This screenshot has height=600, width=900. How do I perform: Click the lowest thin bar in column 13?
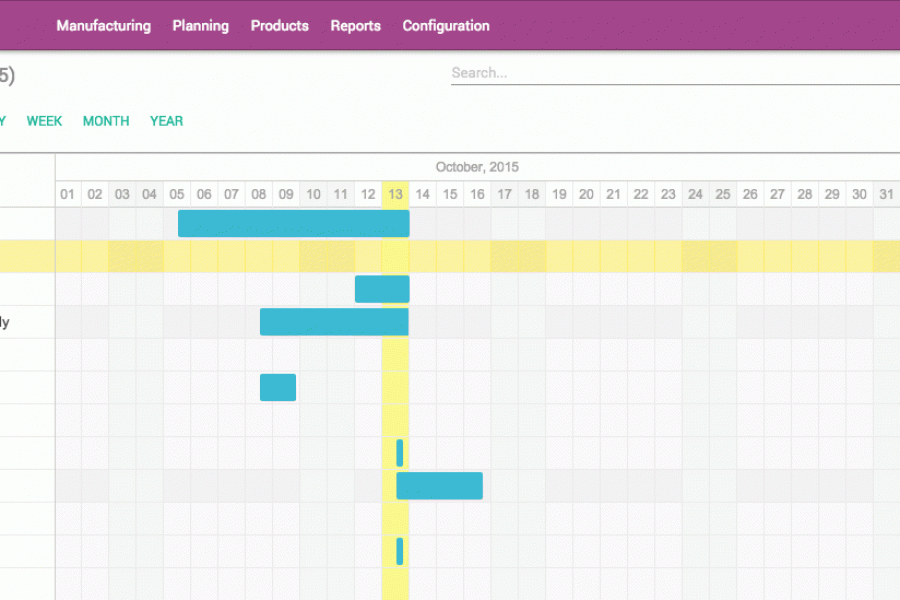[x=400, y=551]
